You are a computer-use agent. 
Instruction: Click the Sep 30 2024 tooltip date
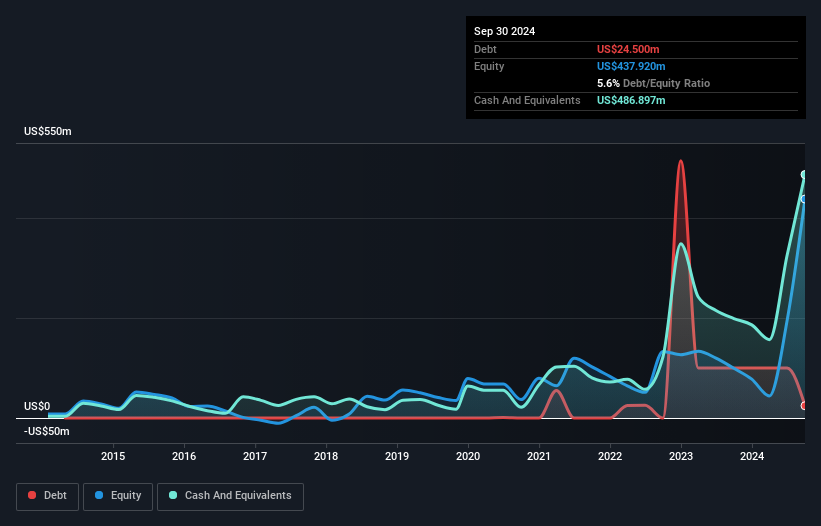[x=504, y=31]
